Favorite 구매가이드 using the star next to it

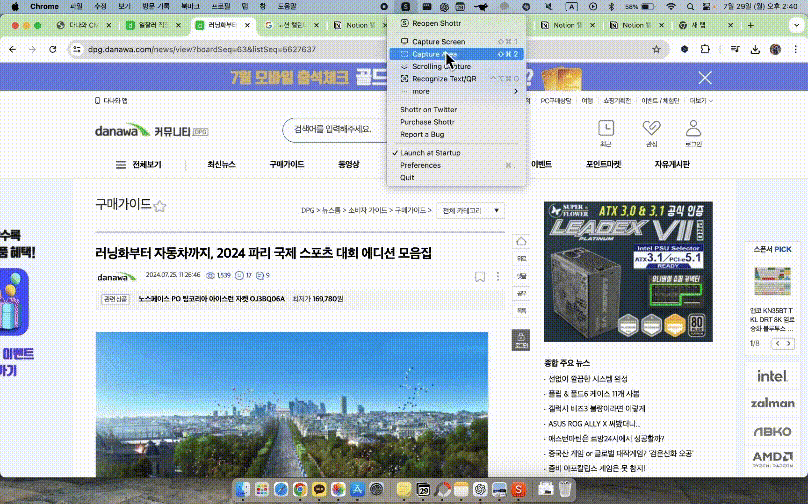(159, 206)
